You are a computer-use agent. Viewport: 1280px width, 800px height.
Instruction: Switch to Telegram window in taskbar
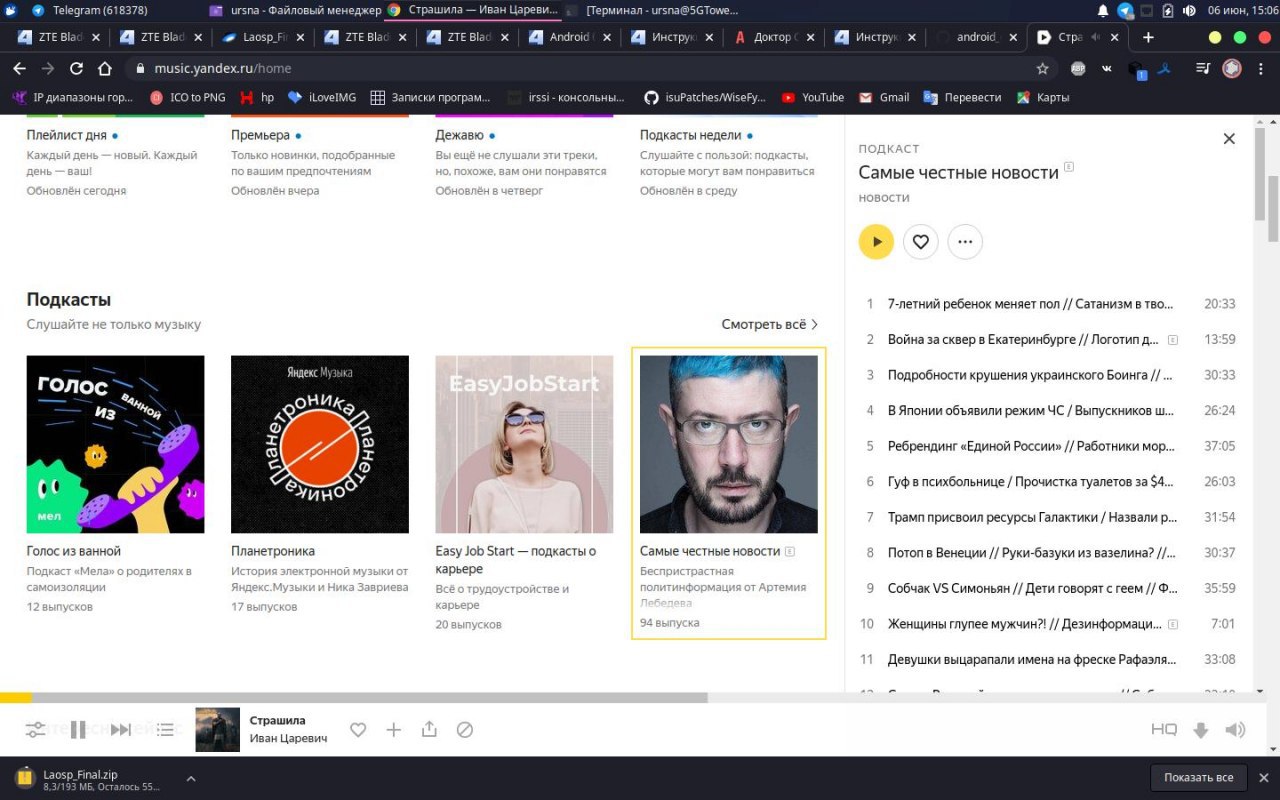click(92, 10)
